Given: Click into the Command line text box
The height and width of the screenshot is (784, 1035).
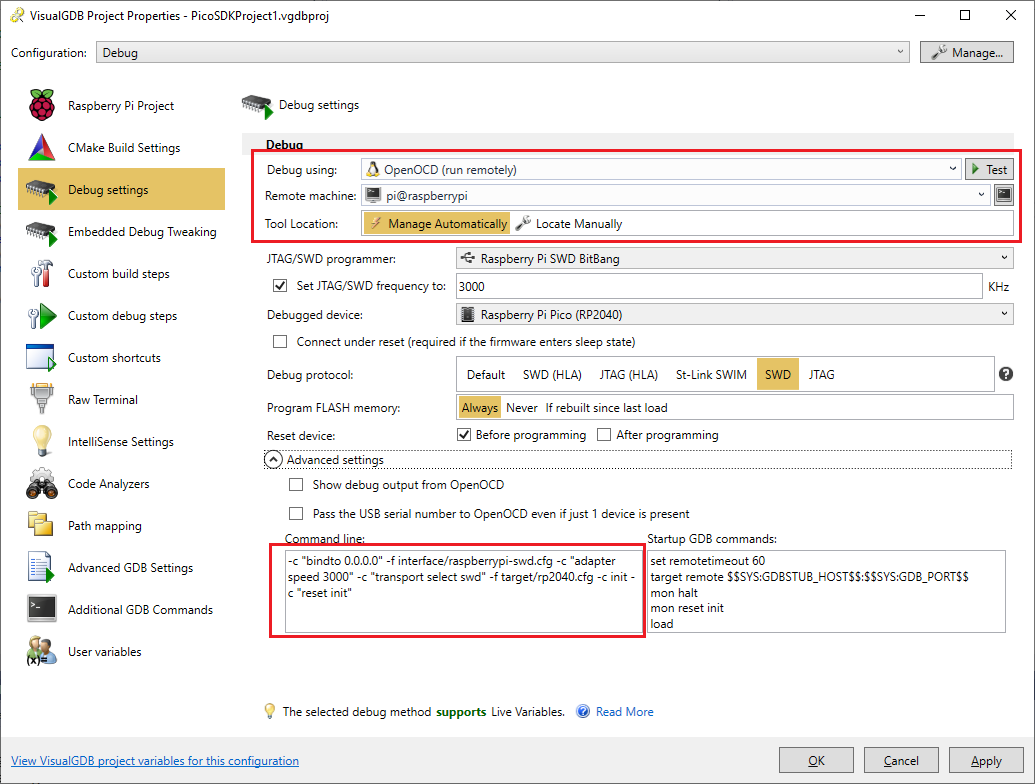Looking at the screenshot, I should tap(463, 591).
